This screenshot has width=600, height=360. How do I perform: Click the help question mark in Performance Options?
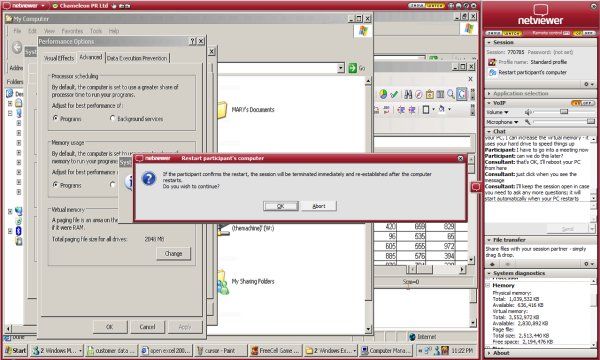192,41
